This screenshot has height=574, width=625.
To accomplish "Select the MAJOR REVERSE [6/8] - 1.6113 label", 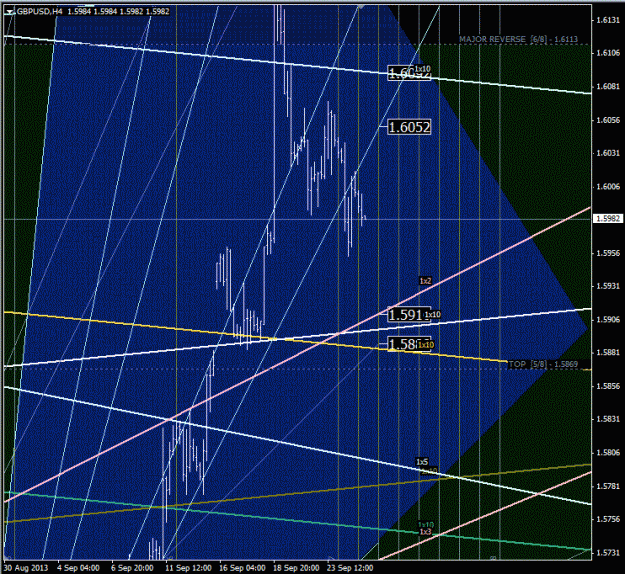I will coord(518,39).
